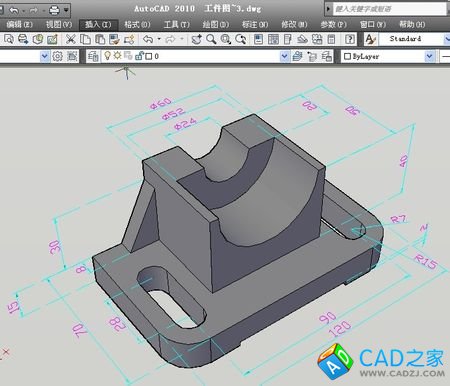
Task: Open the undo history dropdown arrow
Action: pos(159,39)
